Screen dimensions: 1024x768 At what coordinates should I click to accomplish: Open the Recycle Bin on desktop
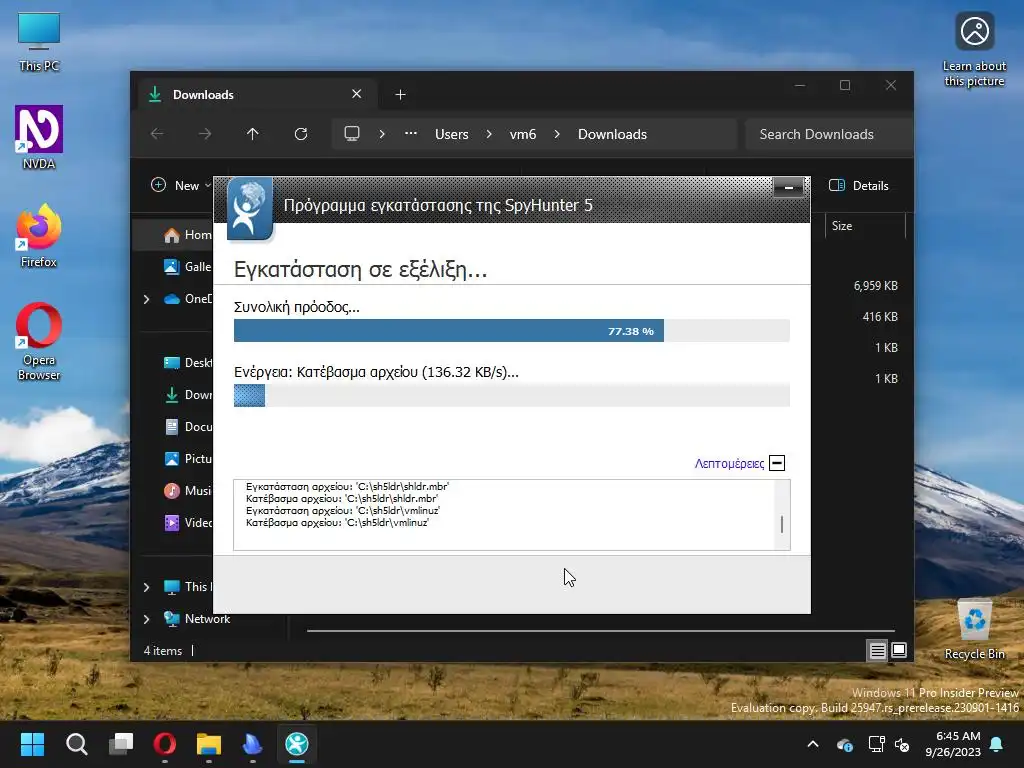click(974, 629)
